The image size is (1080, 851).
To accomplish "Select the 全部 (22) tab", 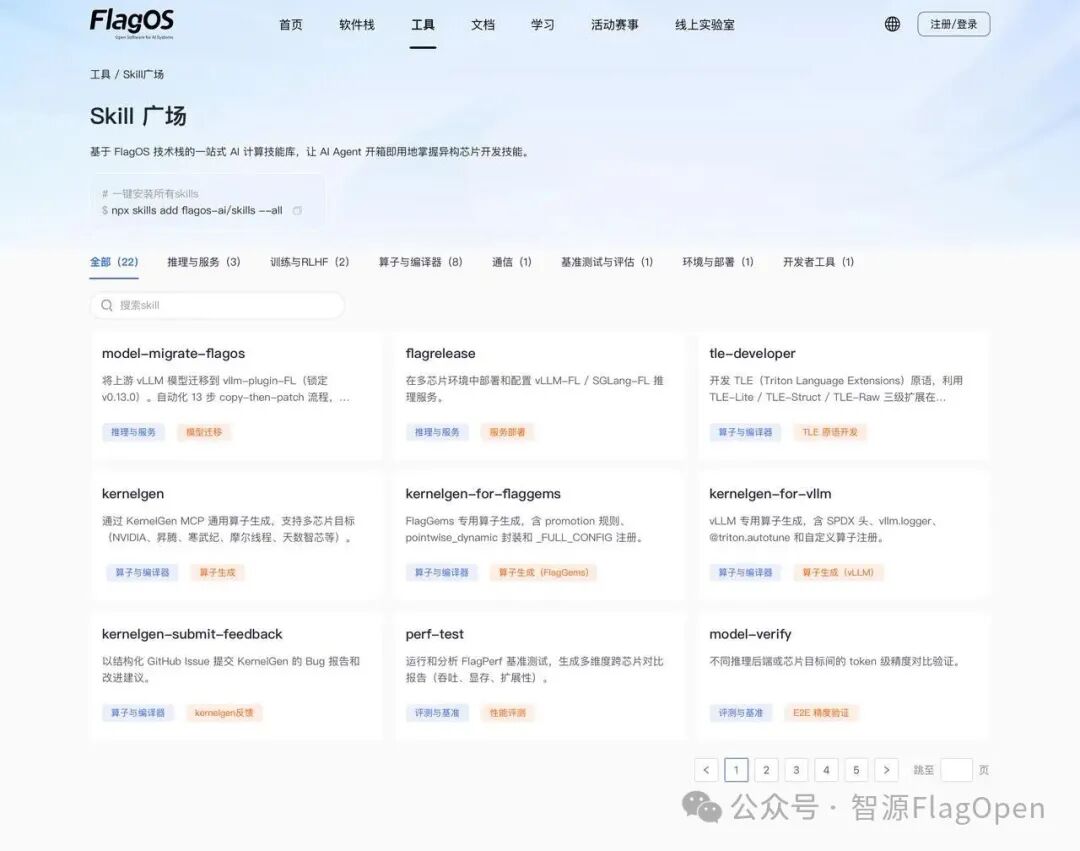I will [114, 262].
